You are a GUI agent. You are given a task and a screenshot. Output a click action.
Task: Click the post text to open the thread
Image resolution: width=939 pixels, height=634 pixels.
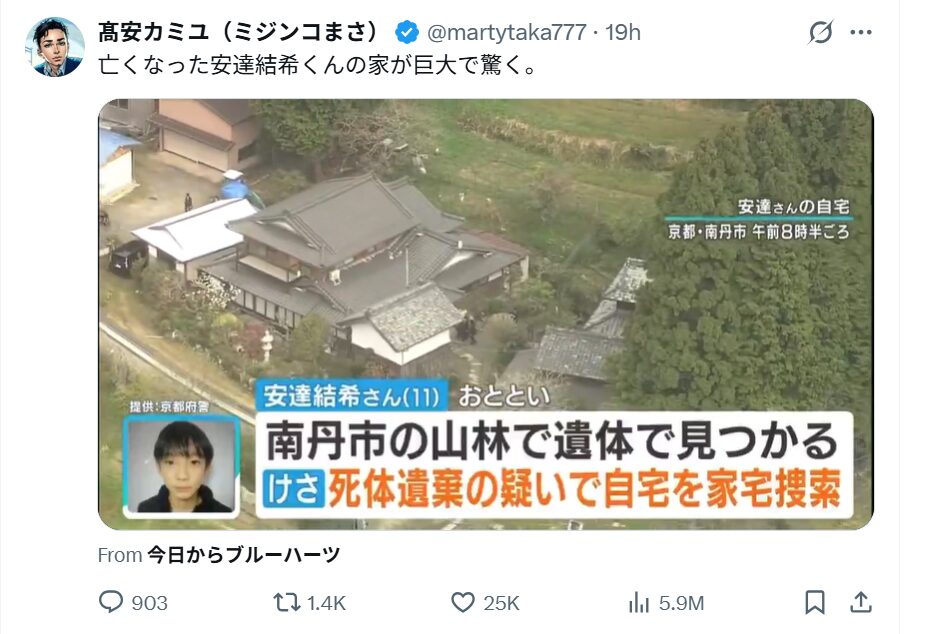click(317, 65)
